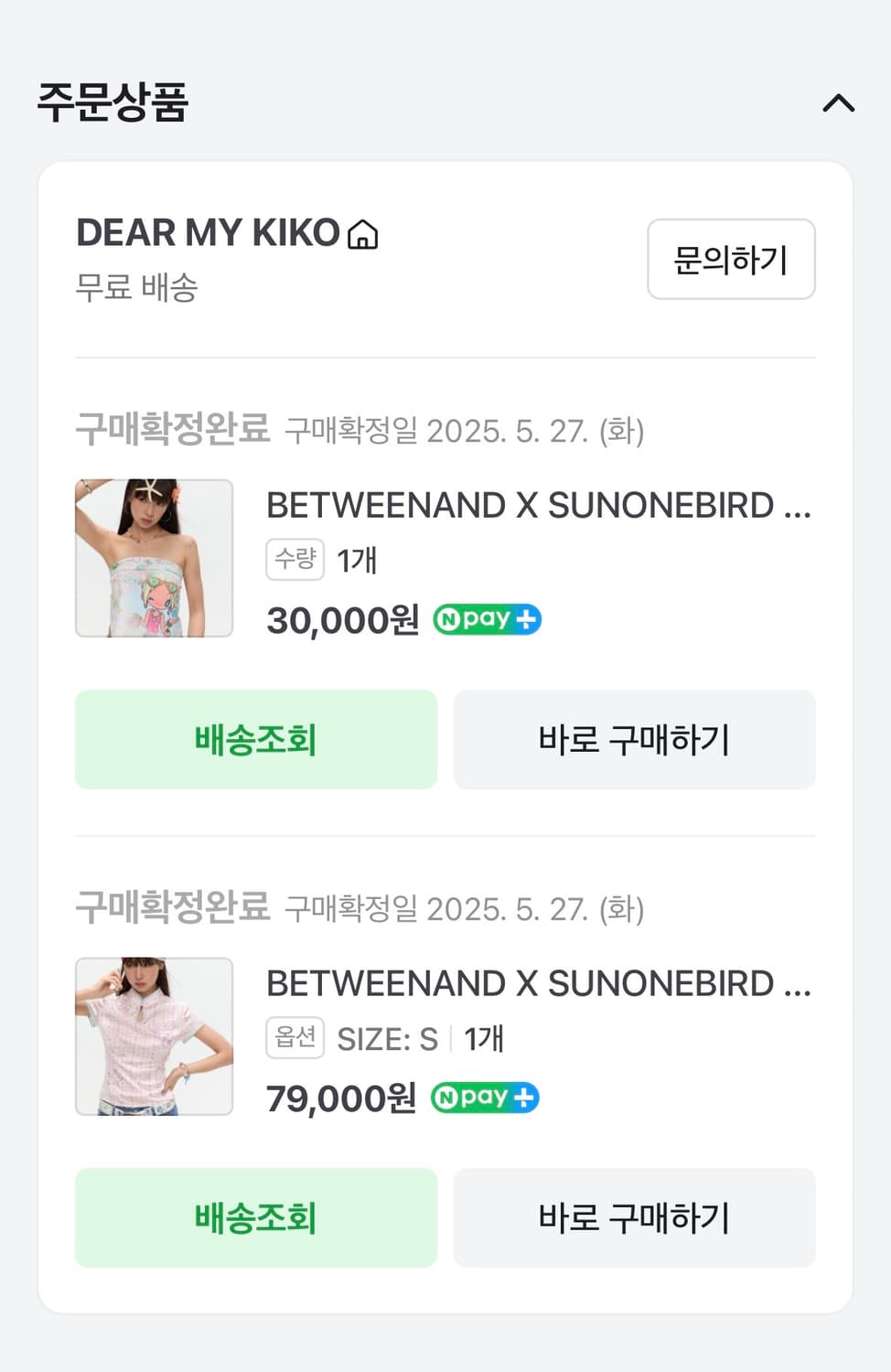Image resolution: width=891 pixels, height=1372 pixels.
Task: Click the 주문상품 section heading
Action: pyautogui.click(x=113, y=102)
